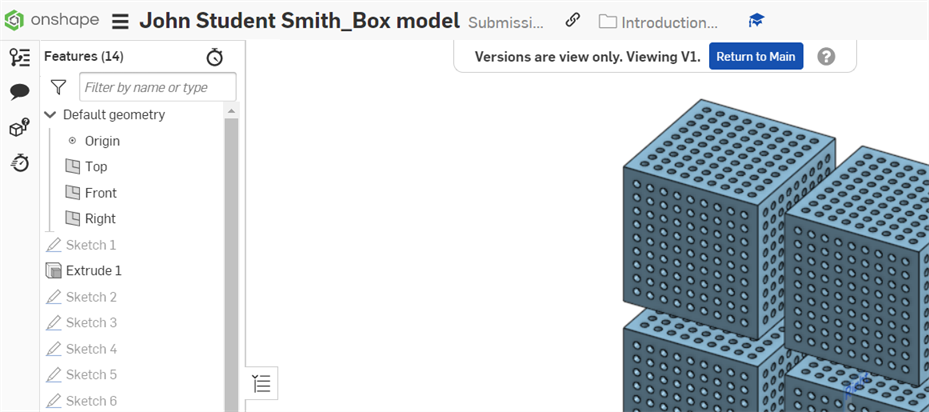Click the feature list scrollbar
This screenshot has height=412, width=929.
click(x=232, y=261)
